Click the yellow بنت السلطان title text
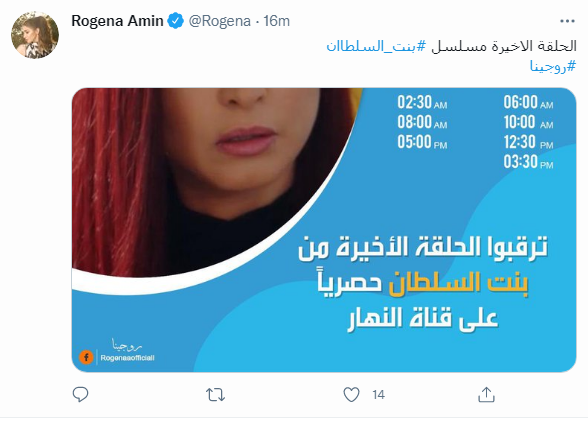The height and width of the screenshot is (422, 588). (x=458, y=284)
